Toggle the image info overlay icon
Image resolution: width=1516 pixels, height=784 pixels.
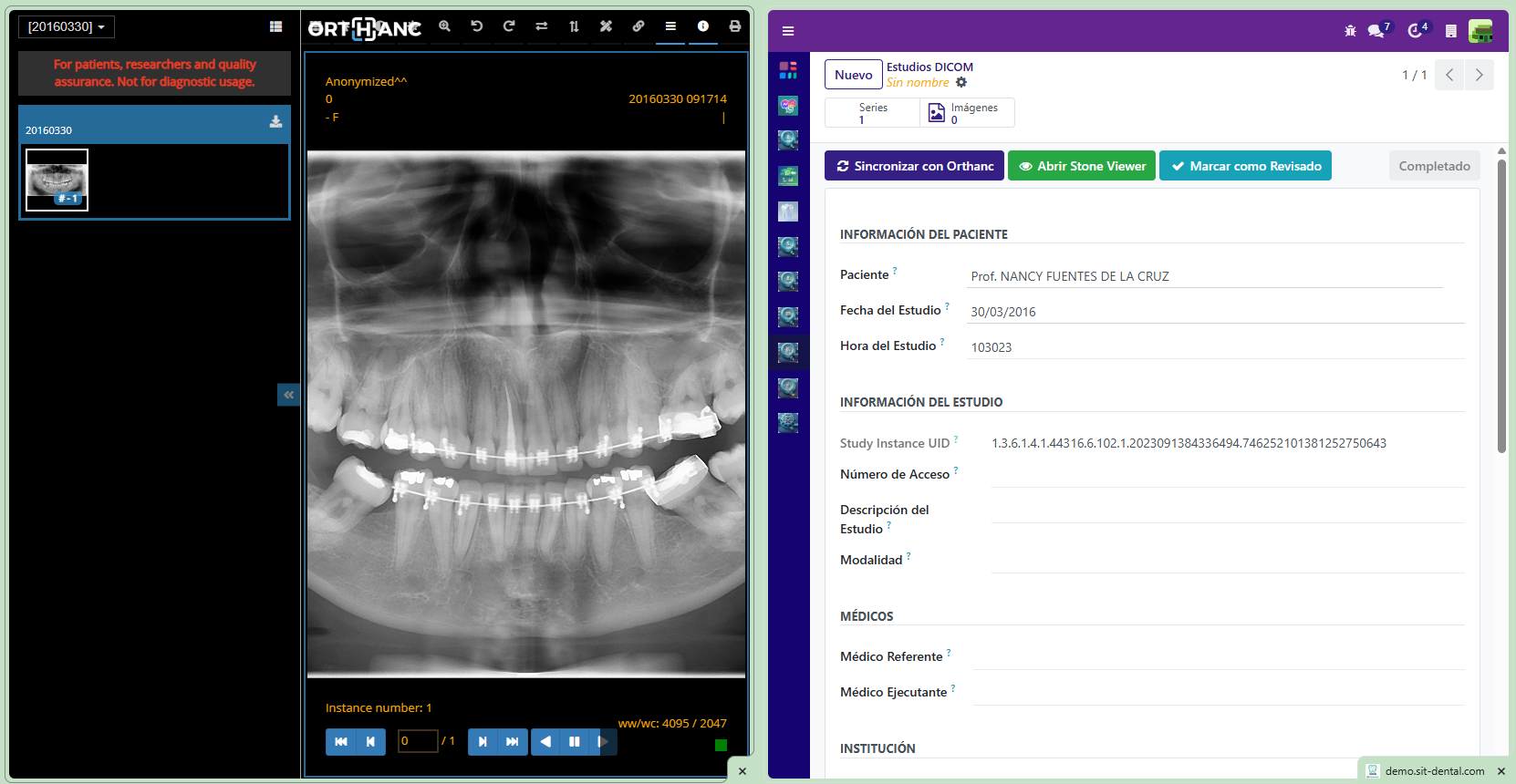703,26
